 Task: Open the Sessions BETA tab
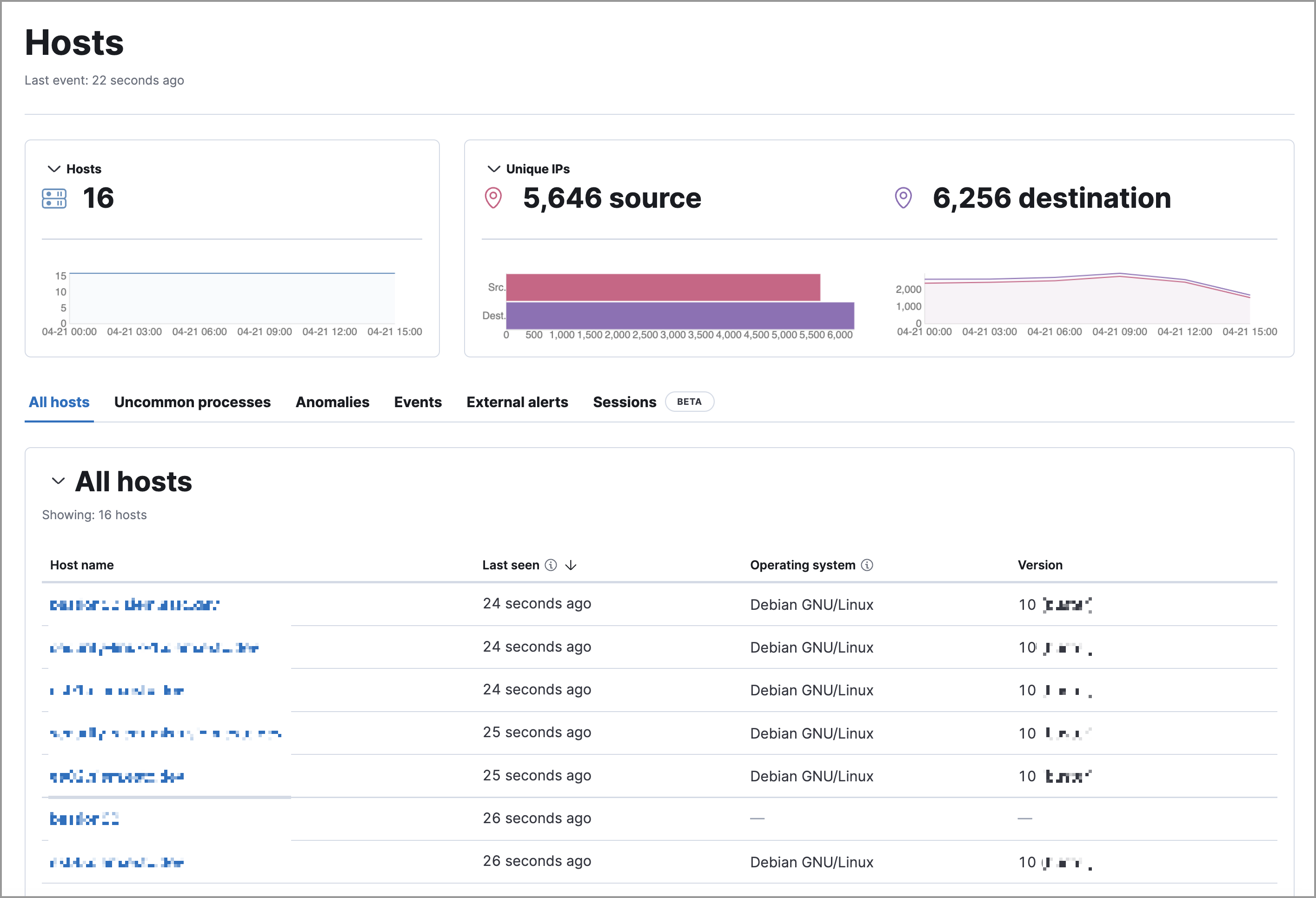click(x=624, y=402)
